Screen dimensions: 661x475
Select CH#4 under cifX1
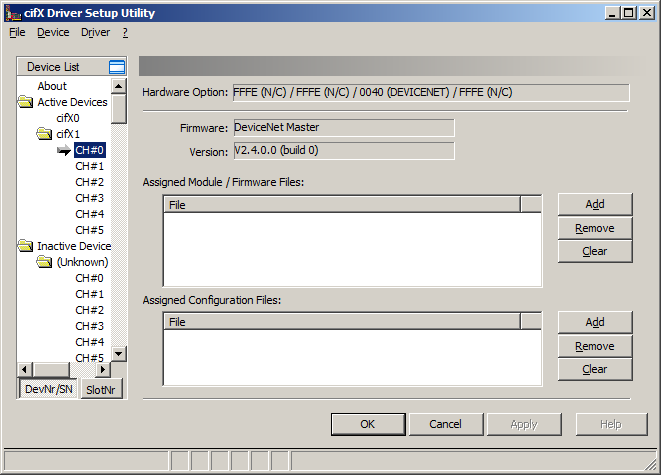pyautogui.click(x=89, y=214)
